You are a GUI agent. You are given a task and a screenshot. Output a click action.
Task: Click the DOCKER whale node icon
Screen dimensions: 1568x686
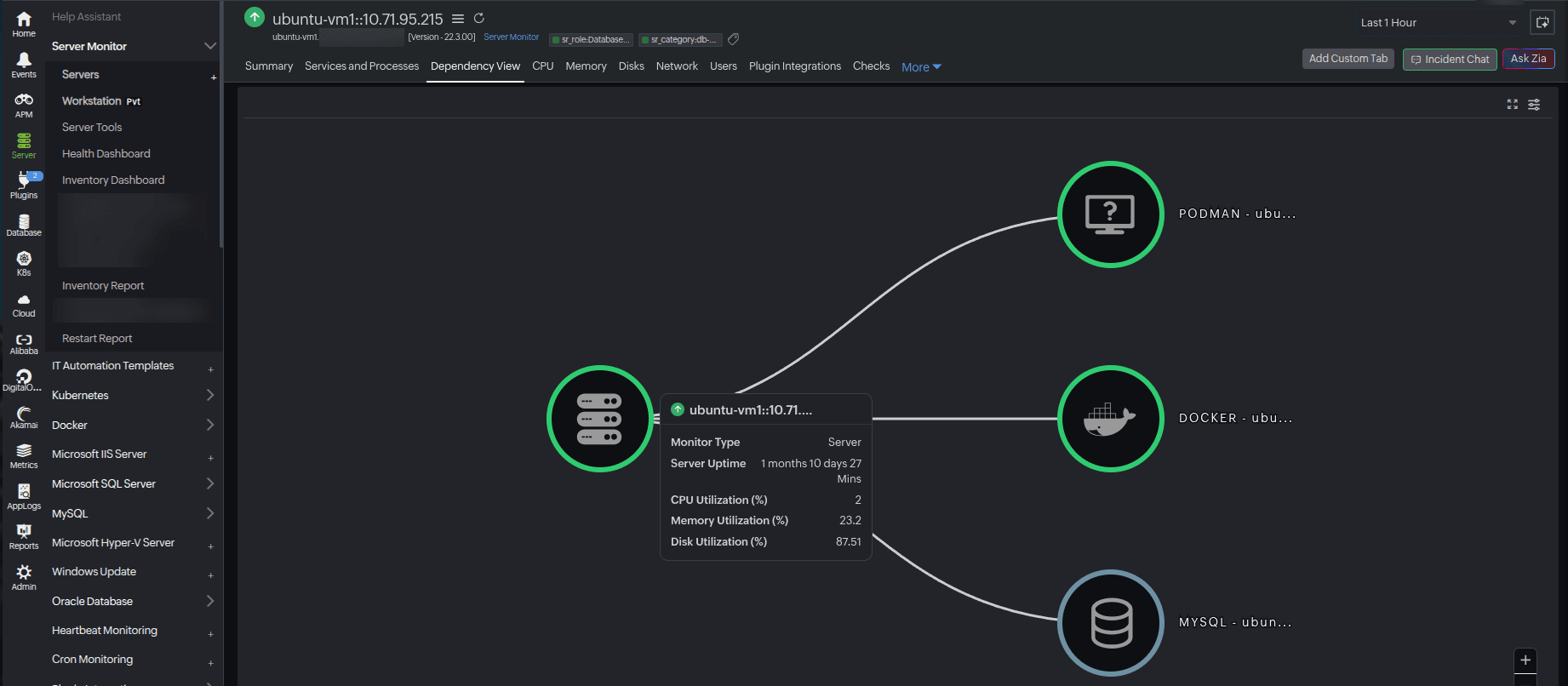click(x=1111, y=419)
